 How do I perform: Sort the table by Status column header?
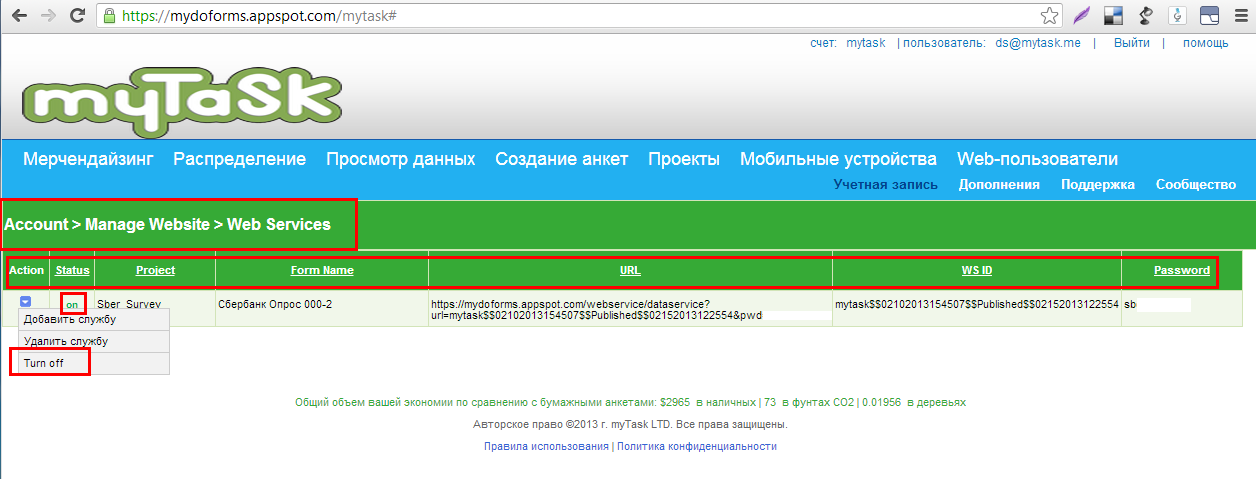72,270
